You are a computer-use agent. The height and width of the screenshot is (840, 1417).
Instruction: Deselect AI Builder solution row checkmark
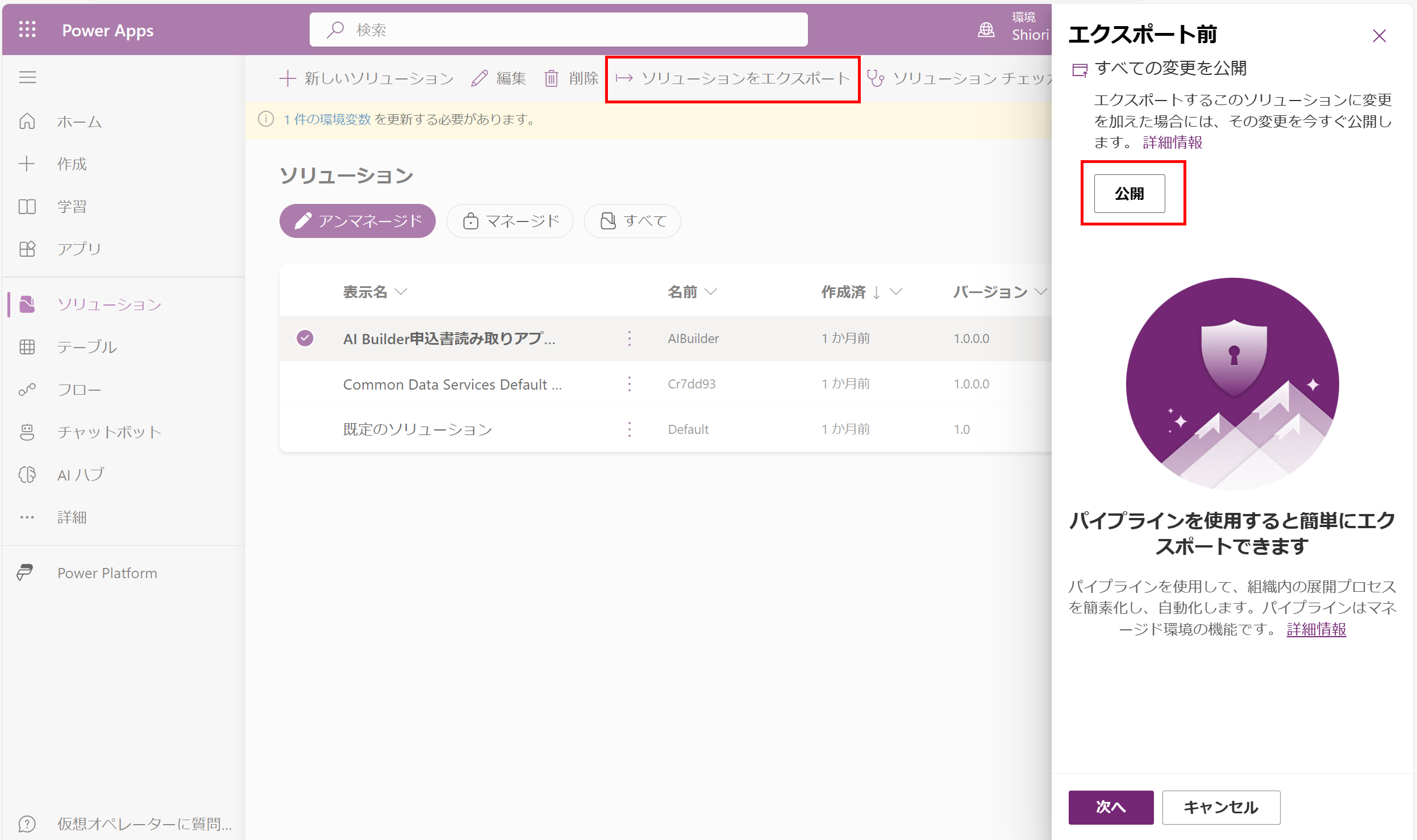point(305,338)
